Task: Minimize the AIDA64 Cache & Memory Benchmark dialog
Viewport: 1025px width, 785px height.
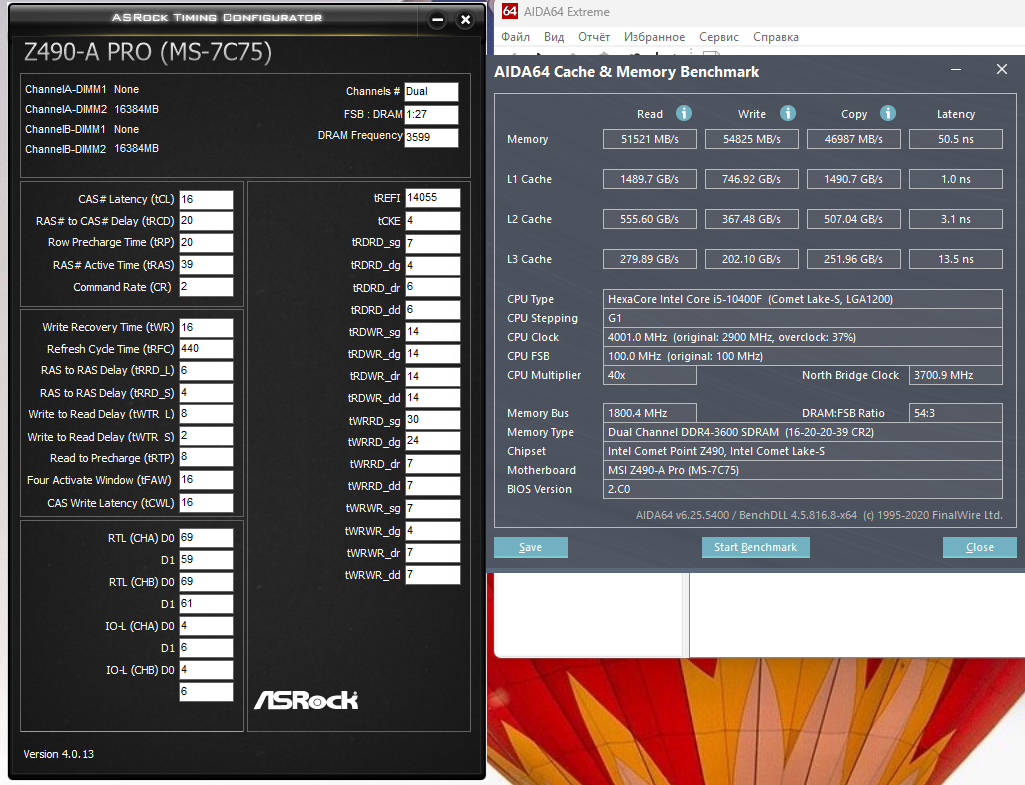Action: [956, 69]
